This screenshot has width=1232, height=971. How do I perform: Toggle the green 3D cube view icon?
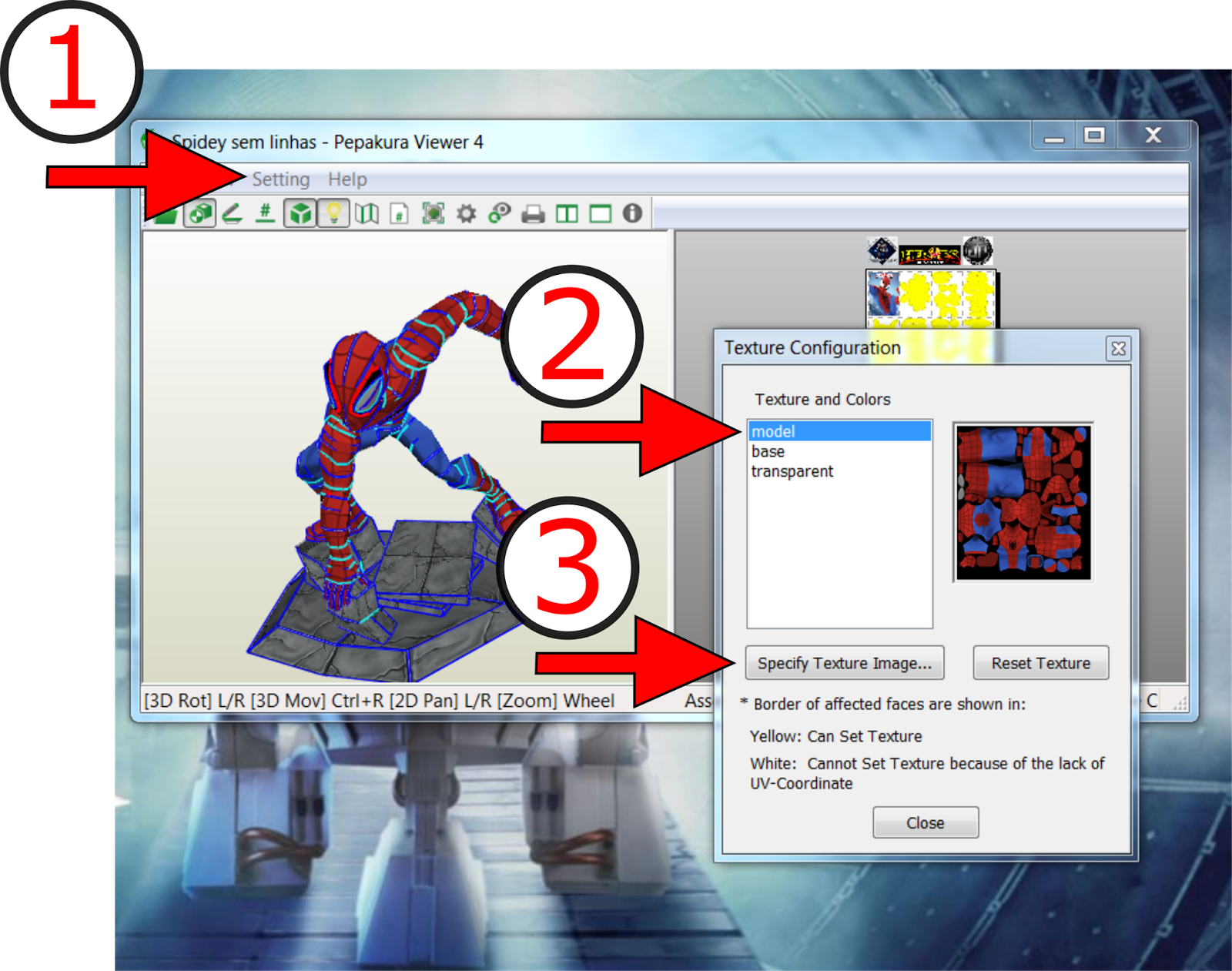[300, 213]
